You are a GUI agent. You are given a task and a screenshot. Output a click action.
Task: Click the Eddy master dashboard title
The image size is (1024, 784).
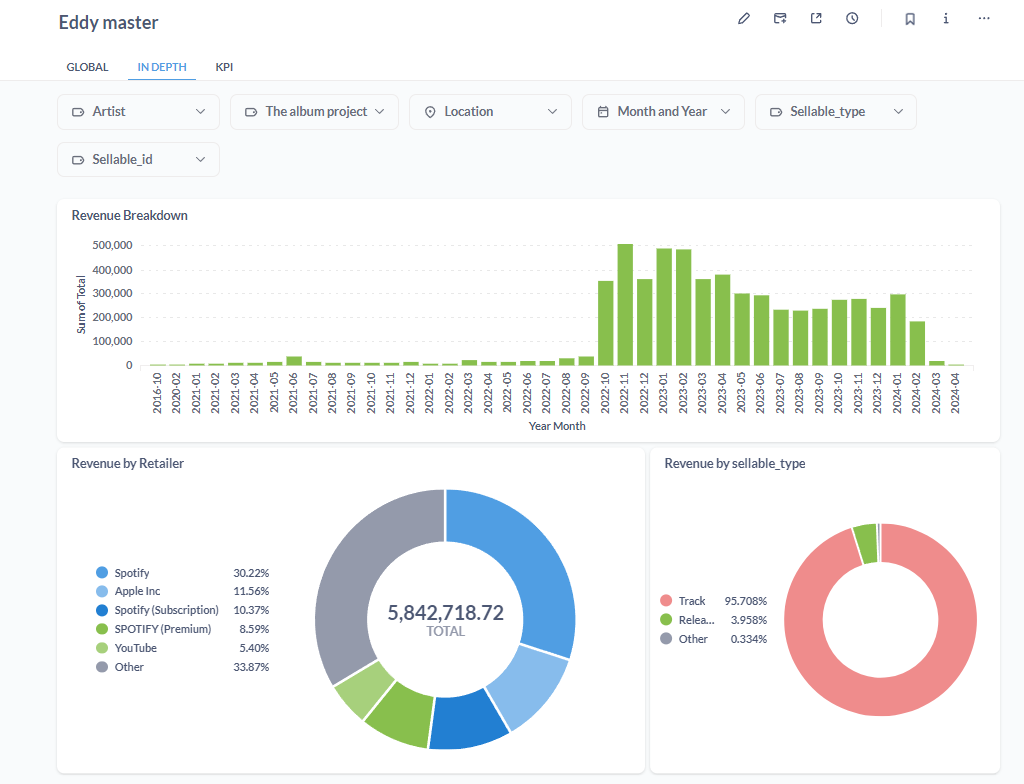[108, 22]
